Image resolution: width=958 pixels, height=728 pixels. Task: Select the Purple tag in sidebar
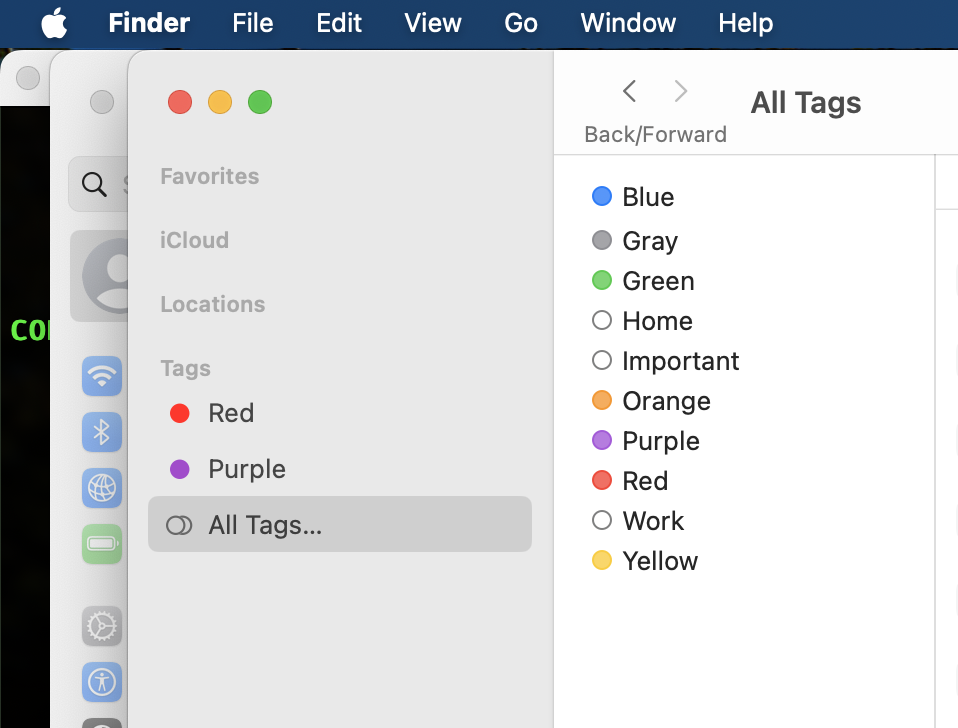[x=247, y=469]
